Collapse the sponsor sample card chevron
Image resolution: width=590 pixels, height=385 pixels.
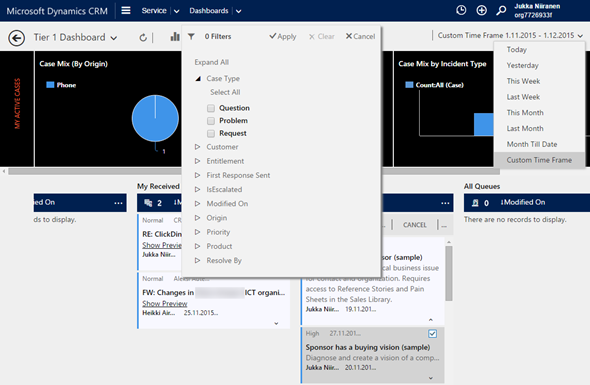pyautogui.click(x=431, y=320)
